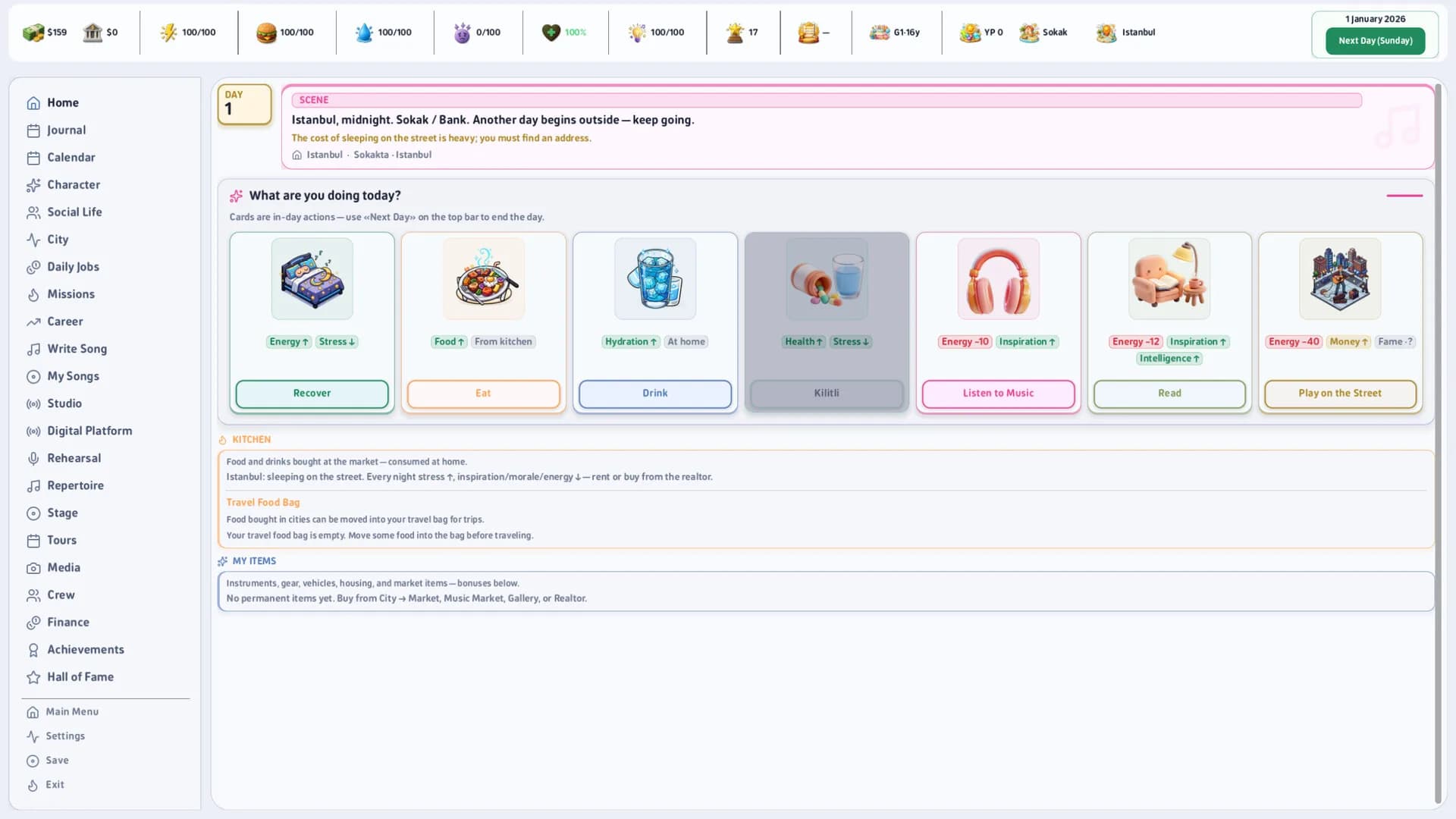Click the vertical scrollbar on right edge
The image size is (1456, 819).
pos(1437,444)
